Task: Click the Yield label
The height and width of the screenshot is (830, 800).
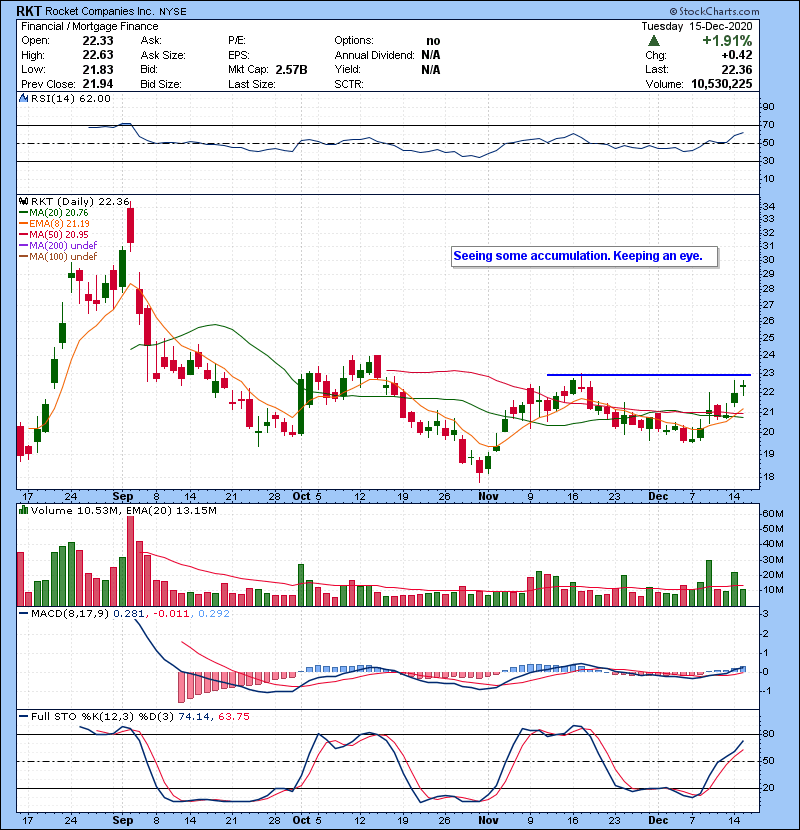Action: 347,69
